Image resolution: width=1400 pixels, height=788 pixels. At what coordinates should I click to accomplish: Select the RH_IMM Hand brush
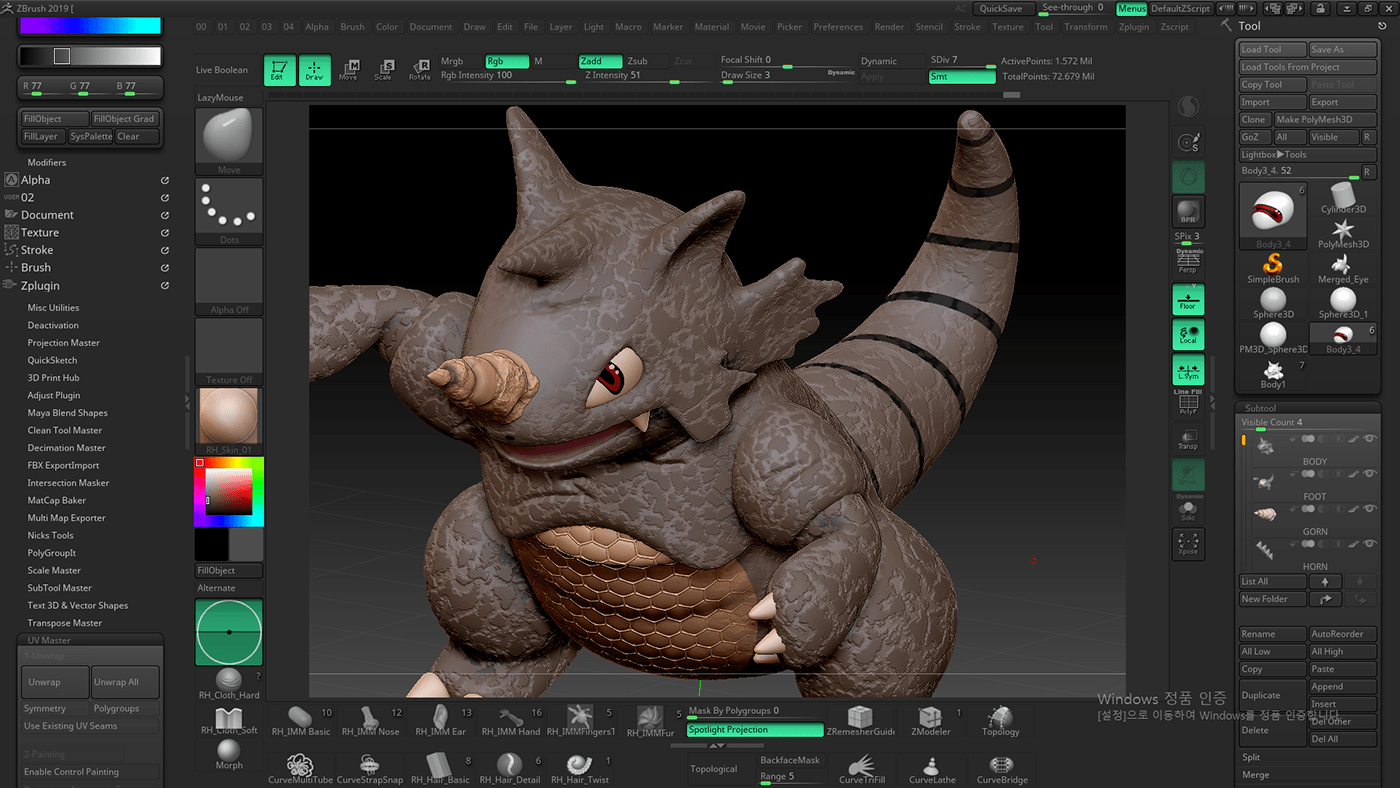point(511,721)
